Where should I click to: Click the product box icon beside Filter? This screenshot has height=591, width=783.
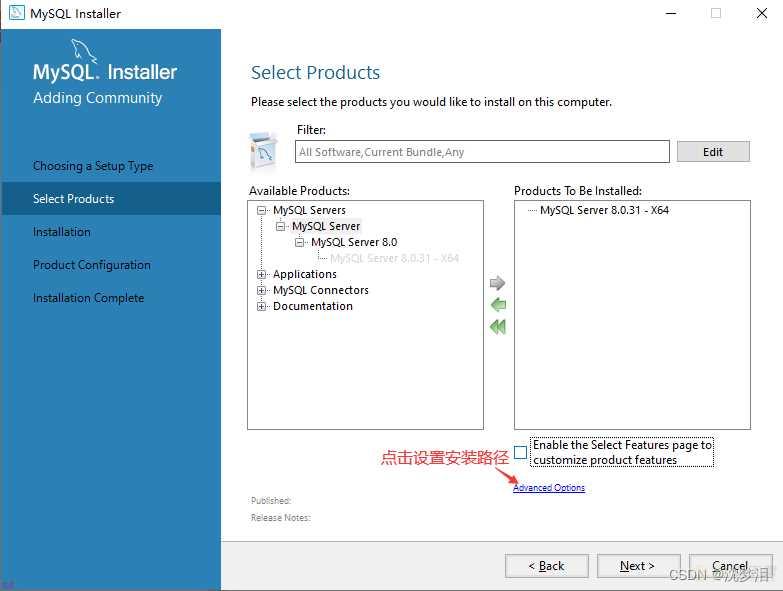click(264, 151)
